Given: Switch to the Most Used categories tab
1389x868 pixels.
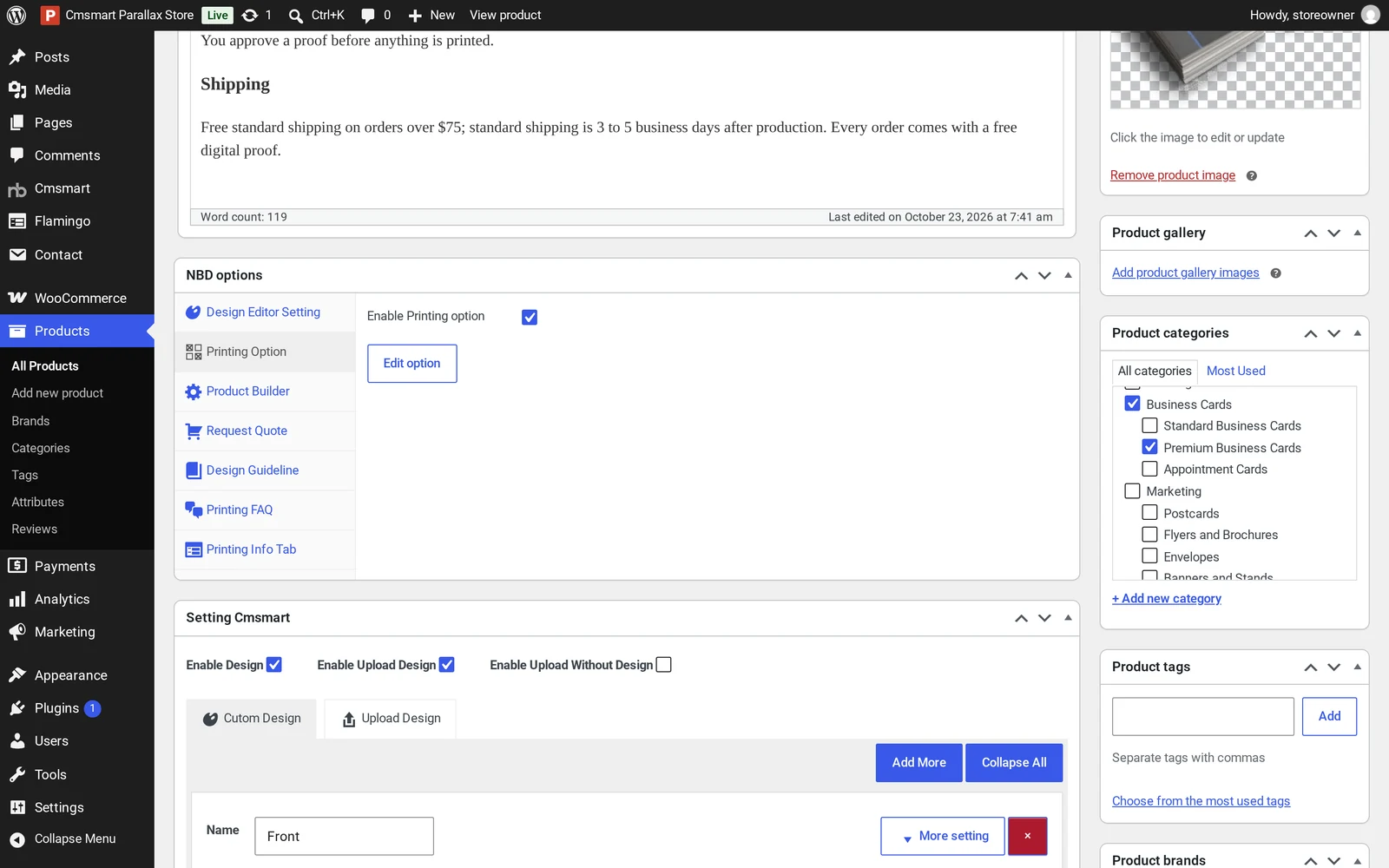Looking at the screenshot, I should coord(1235,371).
